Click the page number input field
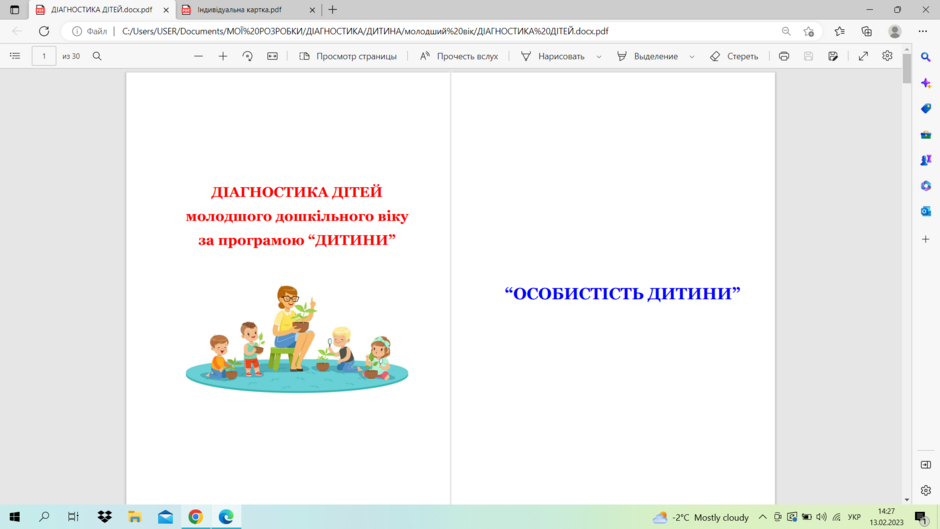940x529 pixels. point(44,56)
